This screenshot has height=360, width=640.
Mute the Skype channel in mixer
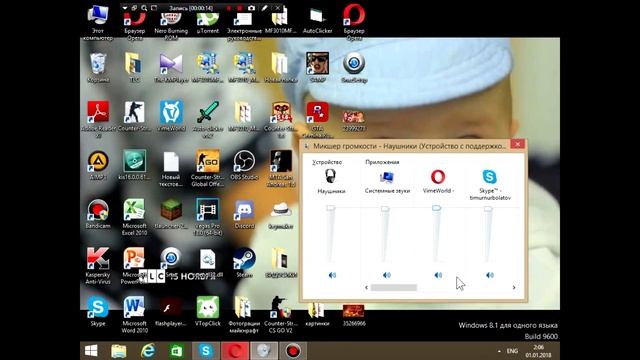[490, 275]
